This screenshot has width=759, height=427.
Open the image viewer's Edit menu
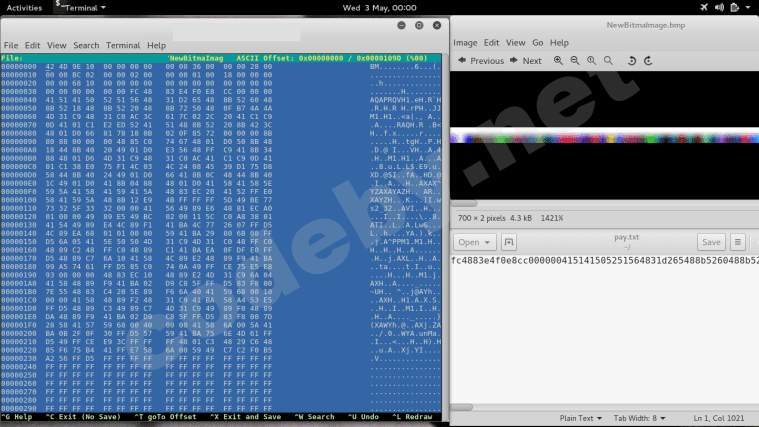click(491, 43)
